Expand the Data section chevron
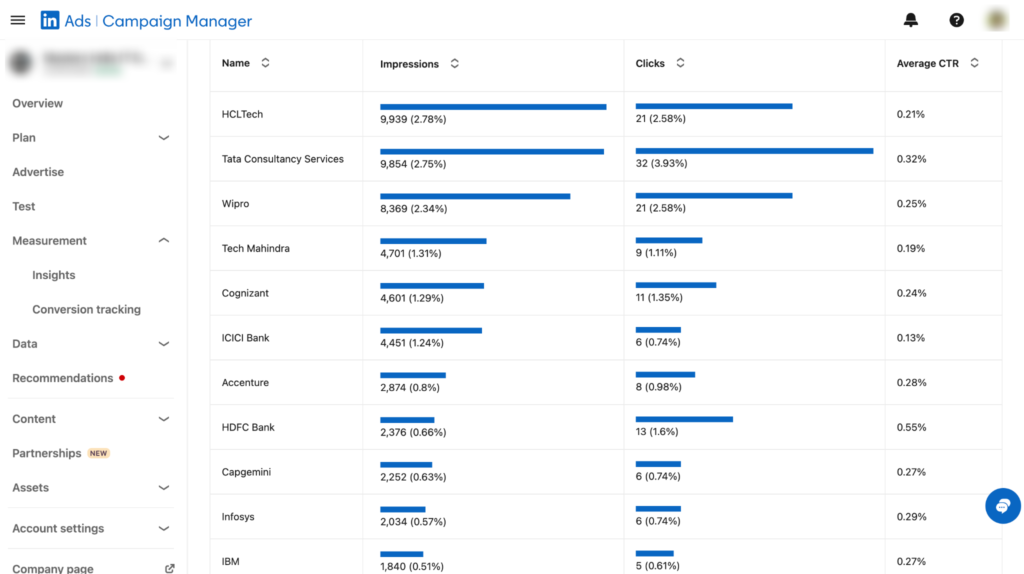Viewport: 1024px width, 574px height. pos(164,343)
